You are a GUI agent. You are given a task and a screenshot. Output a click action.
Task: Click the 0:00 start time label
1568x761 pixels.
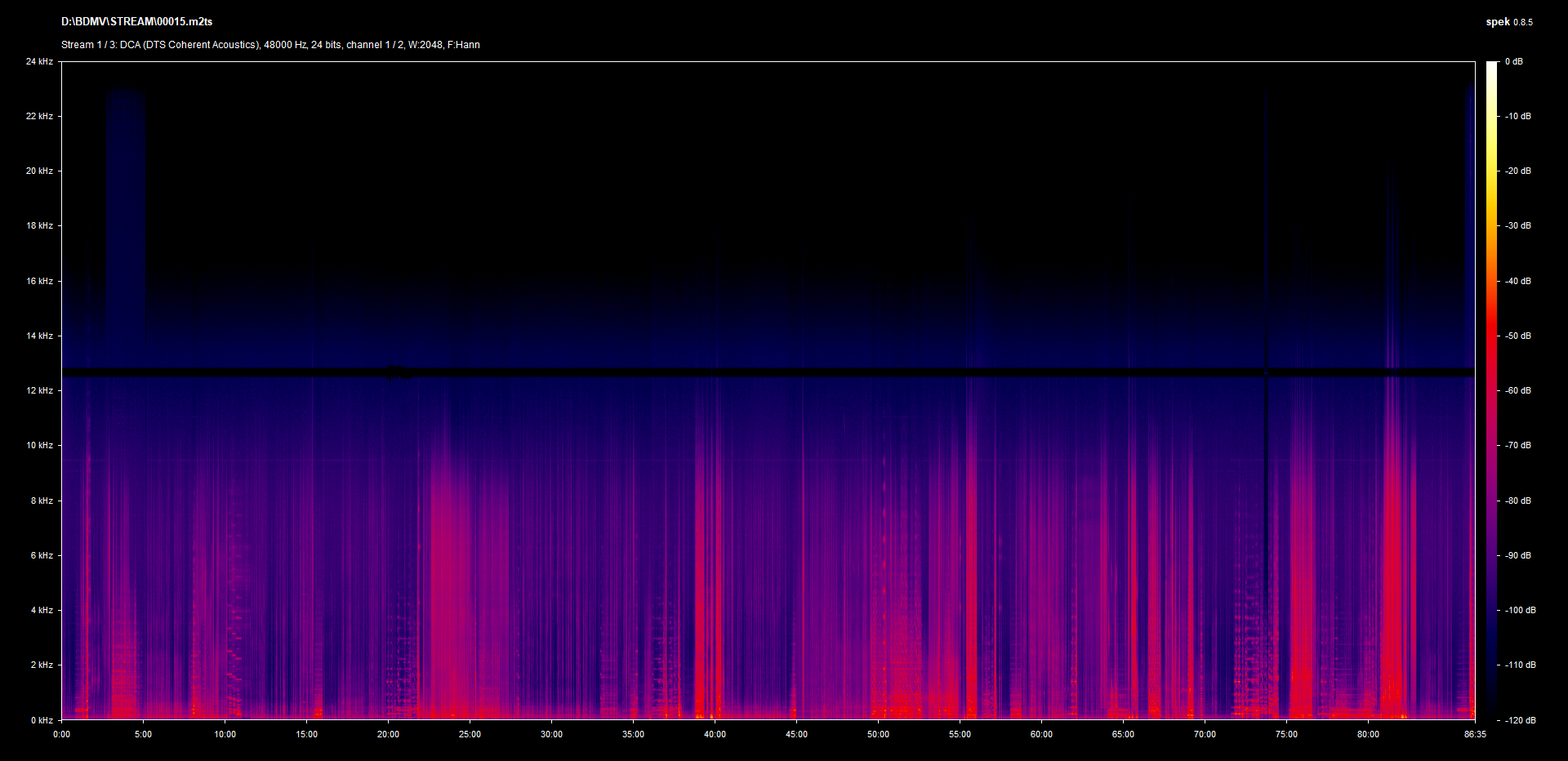pos(62,734)
